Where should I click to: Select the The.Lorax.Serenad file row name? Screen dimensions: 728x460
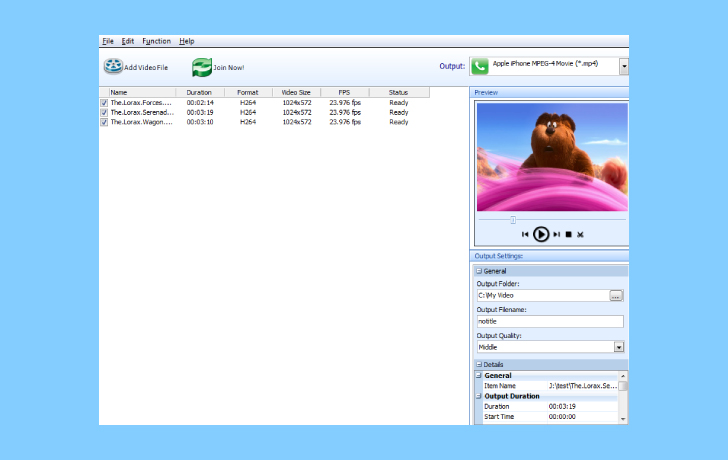pyautogui.click(x=142, y=113)
